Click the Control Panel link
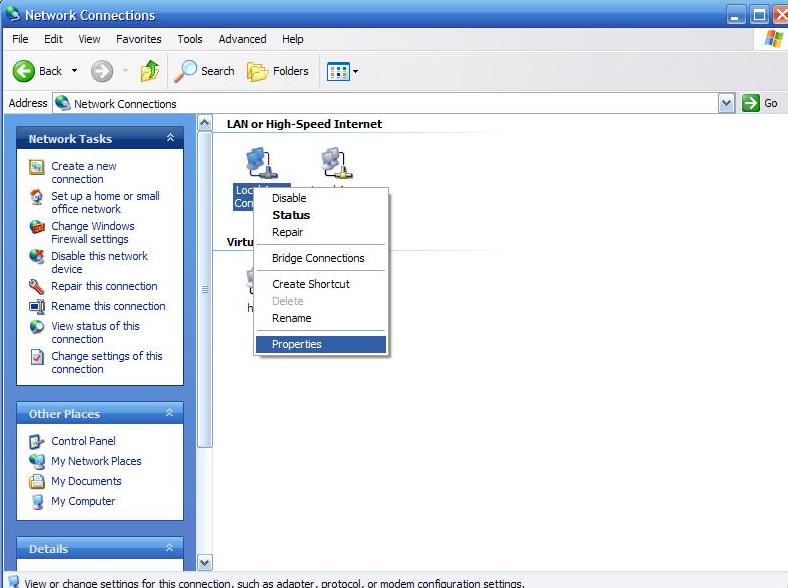 83,441
